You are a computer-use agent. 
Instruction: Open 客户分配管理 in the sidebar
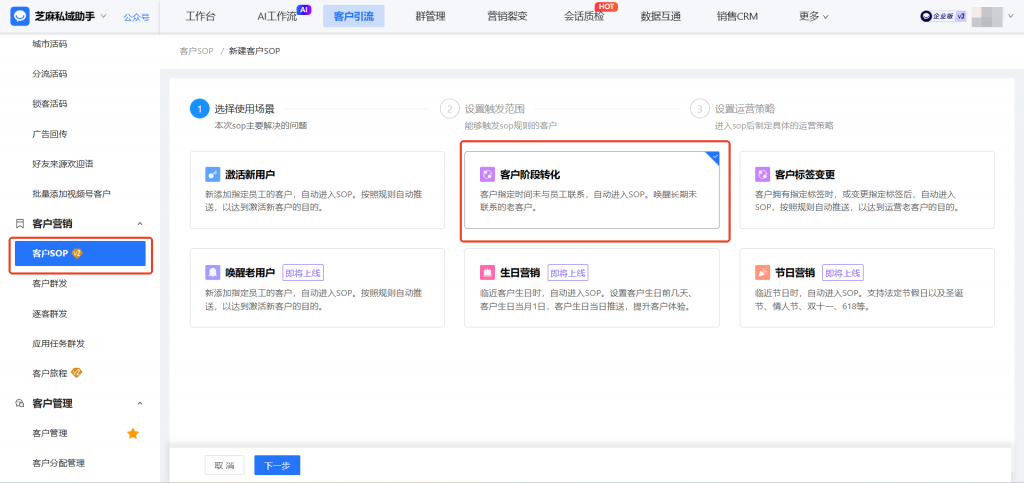(58, 463)
